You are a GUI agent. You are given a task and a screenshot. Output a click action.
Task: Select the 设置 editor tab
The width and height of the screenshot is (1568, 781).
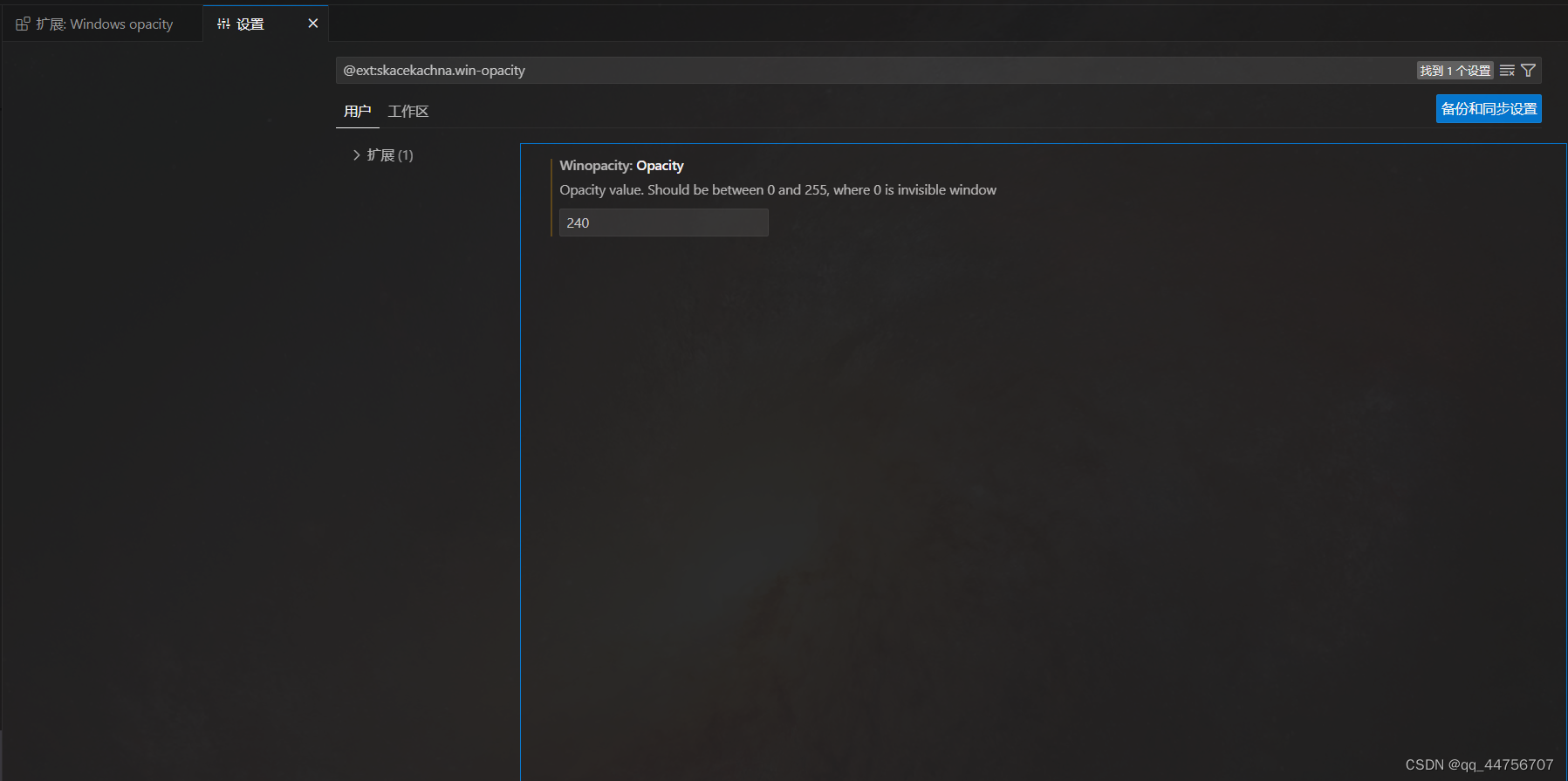tap(265, 24)
